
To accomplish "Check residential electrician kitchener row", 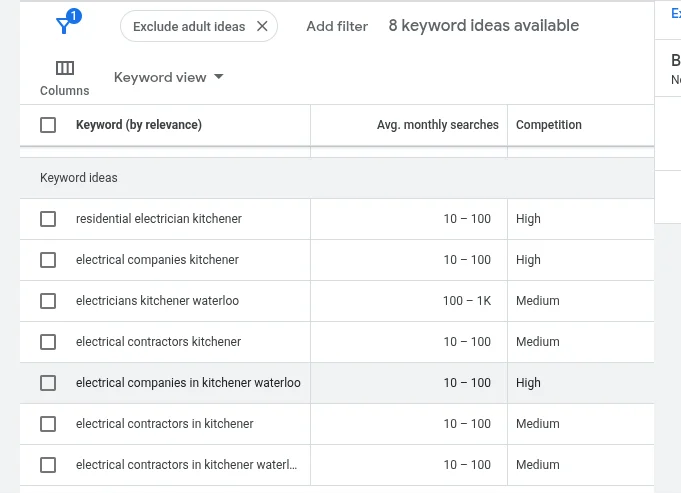I will [48, 219].
